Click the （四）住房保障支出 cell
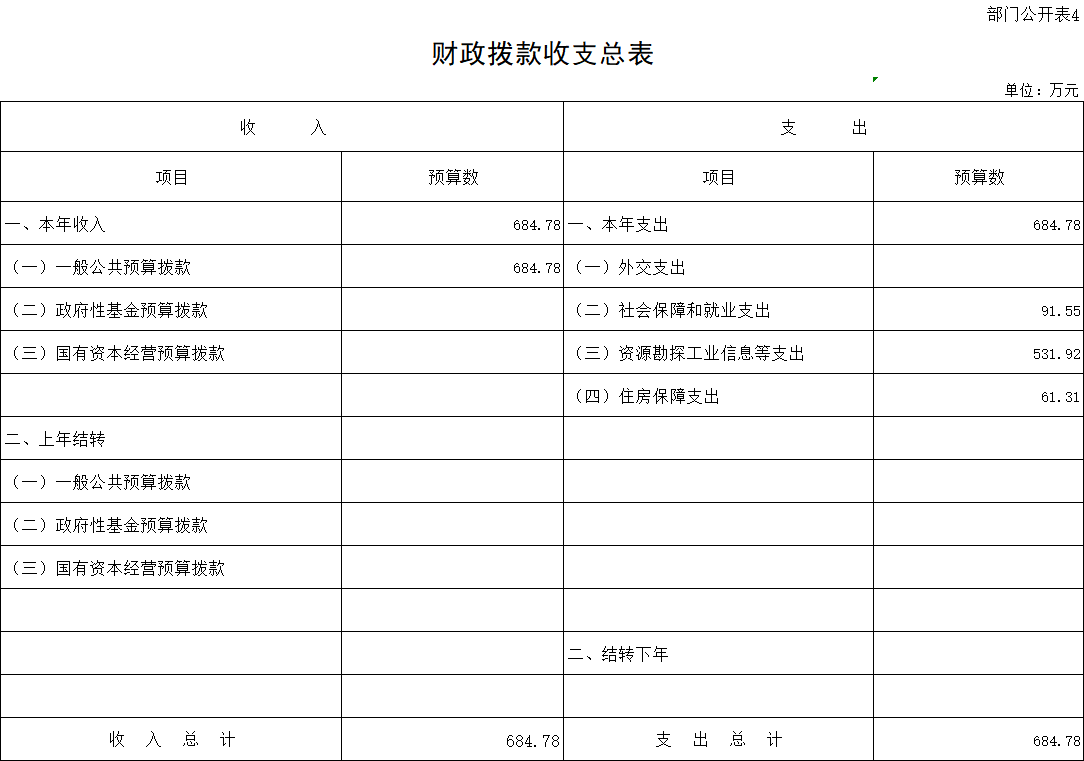 pyautogui.click(x=646, y=397)
